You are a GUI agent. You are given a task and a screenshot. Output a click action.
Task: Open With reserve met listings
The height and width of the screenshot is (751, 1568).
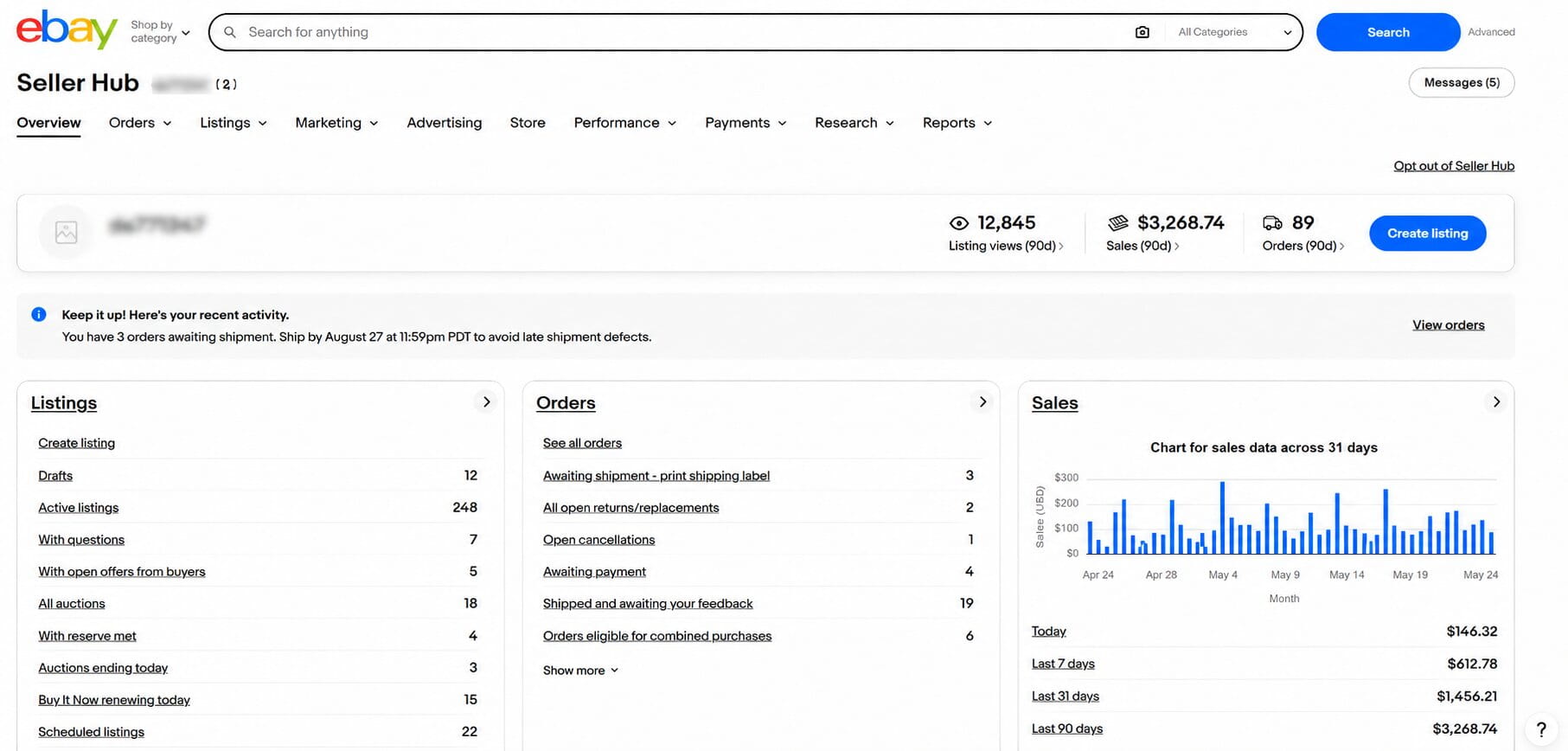click(x=87, y=636)
